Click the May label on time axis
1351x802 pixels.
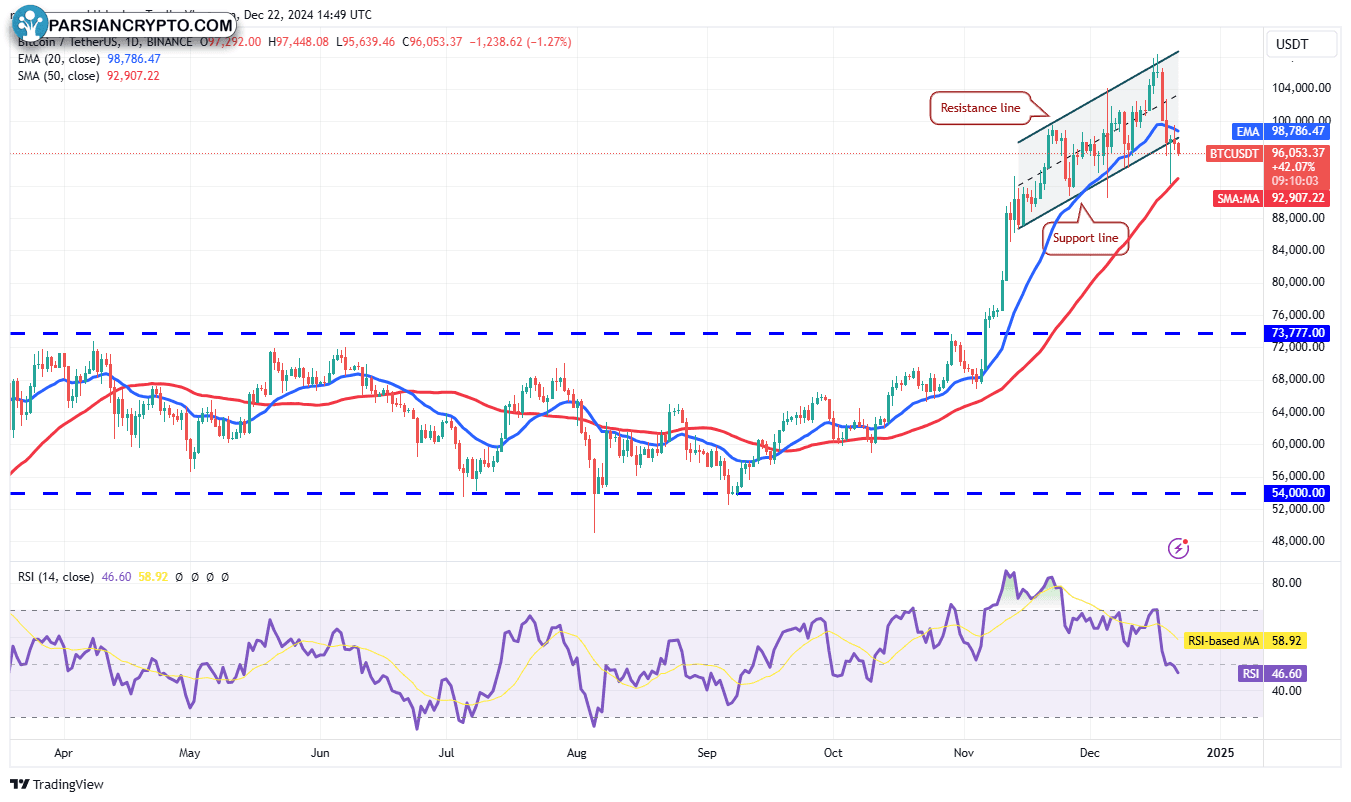190,751
